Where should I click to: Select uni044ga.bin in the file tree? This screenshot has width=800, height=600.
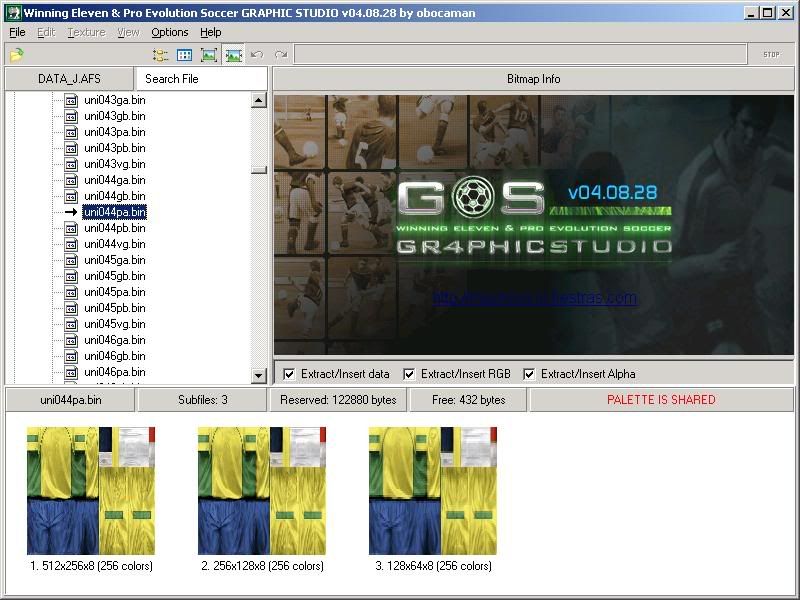pos(115,180)
